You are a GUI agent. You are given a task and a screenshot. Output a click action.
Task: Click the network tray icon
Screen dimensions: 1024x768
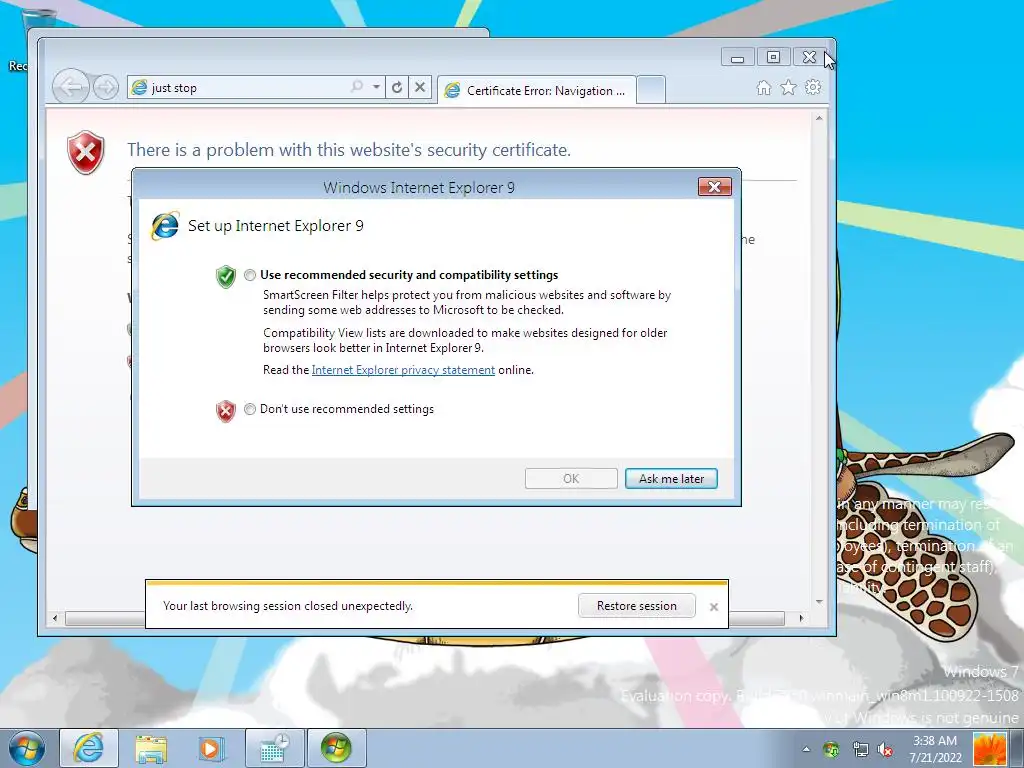click(x=861, y=749)
